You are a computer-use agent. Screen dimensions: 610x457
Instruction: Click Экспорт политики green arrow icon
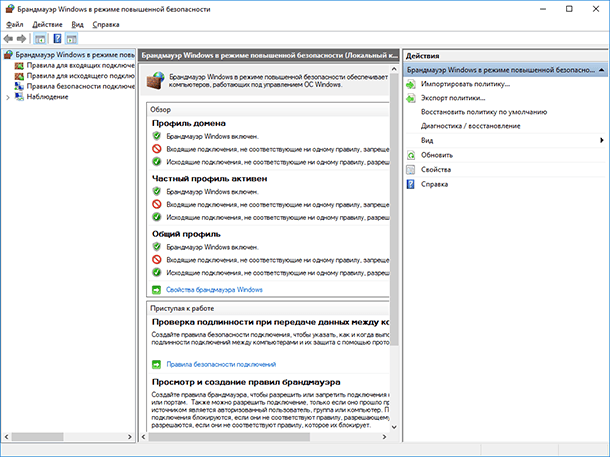[411, 98]
